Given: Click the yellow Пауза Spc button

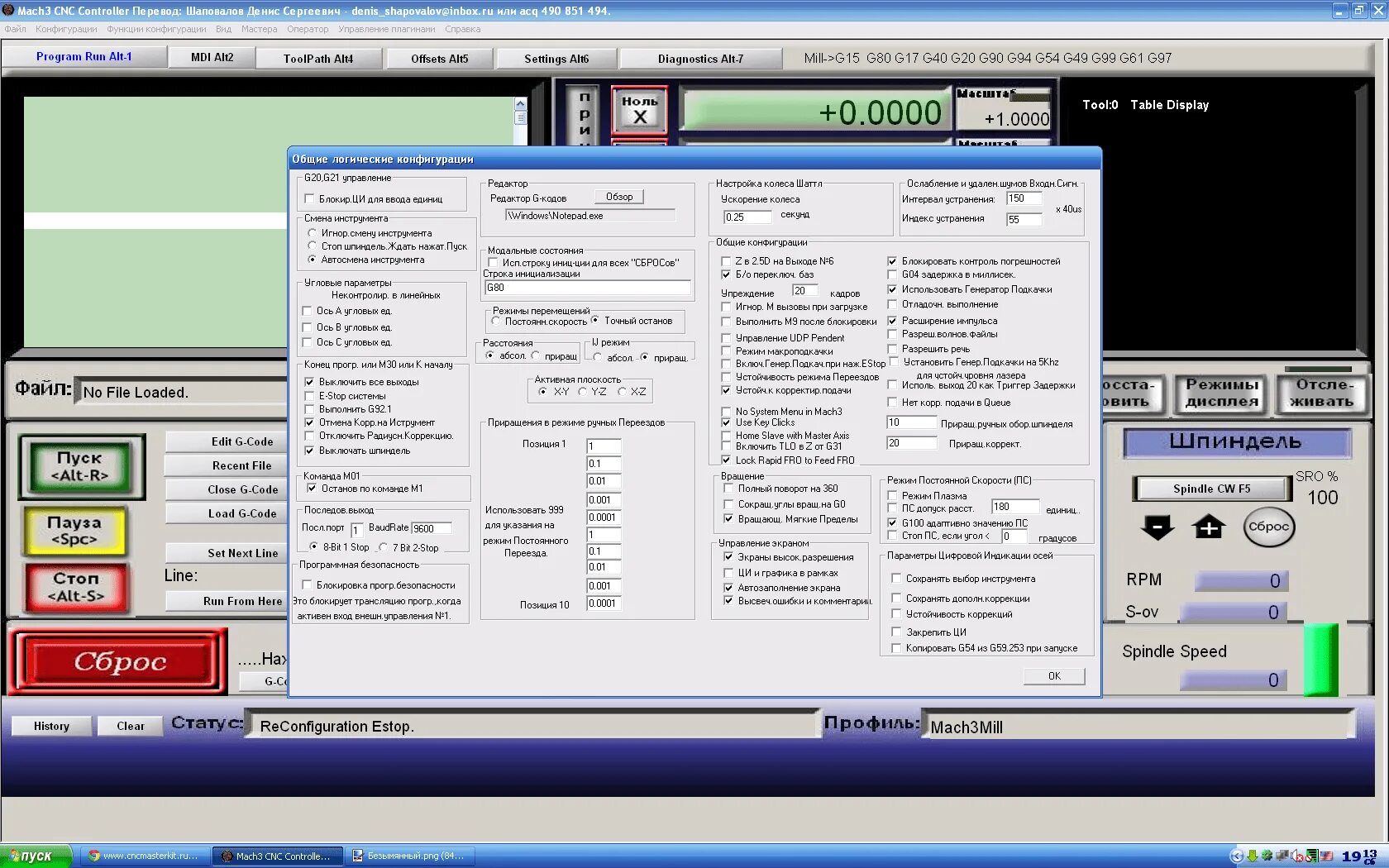Looking at the screenshot, I should point(75,531).
